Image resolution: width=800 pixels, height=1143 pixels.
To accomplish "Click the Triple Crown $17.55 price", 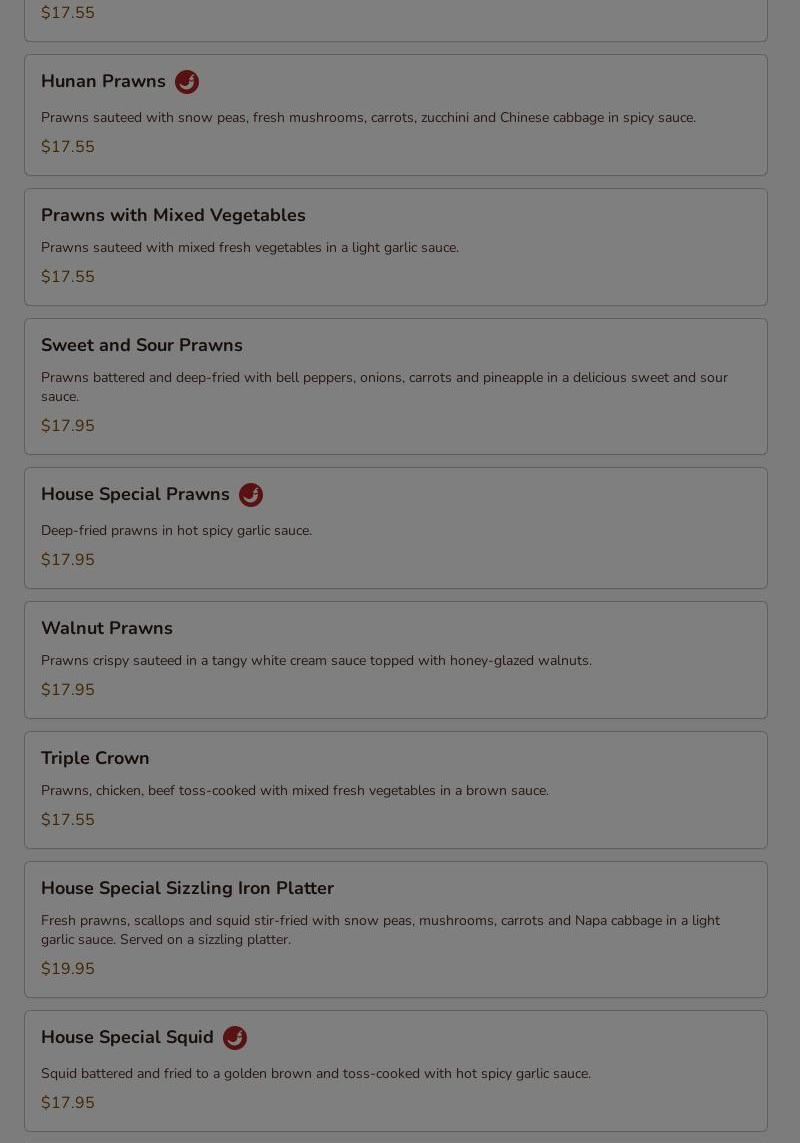I will pos(68,820).
